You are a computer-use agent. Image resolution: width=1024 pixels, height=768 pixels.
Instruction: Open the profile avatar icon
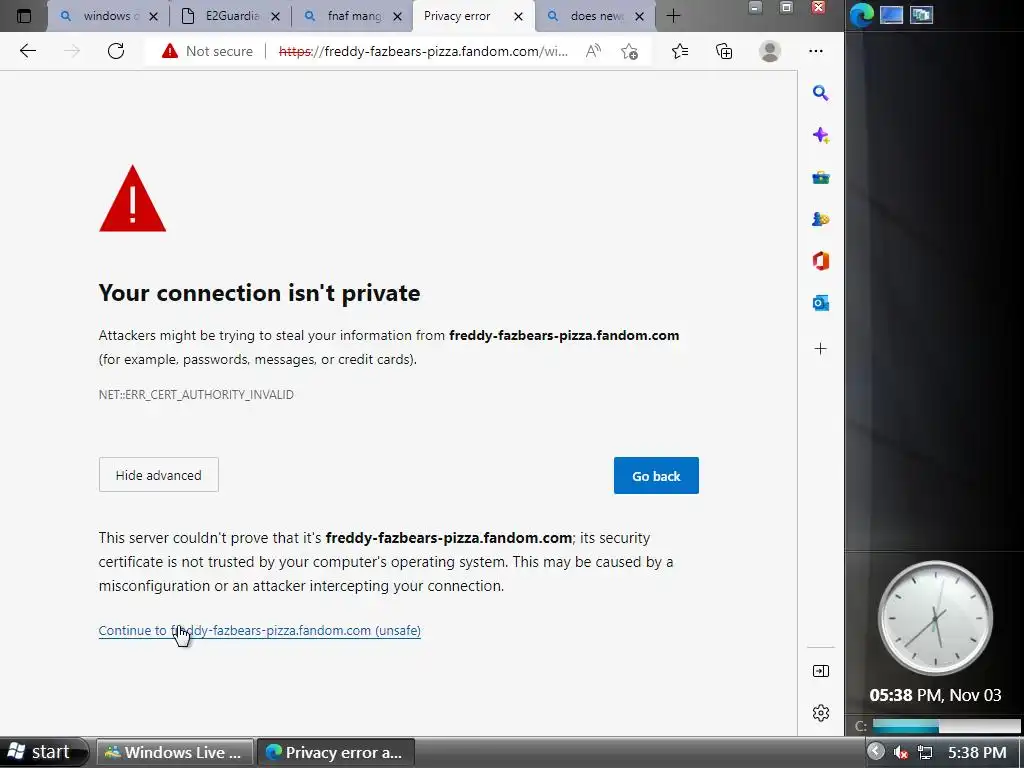coord(770,51)
